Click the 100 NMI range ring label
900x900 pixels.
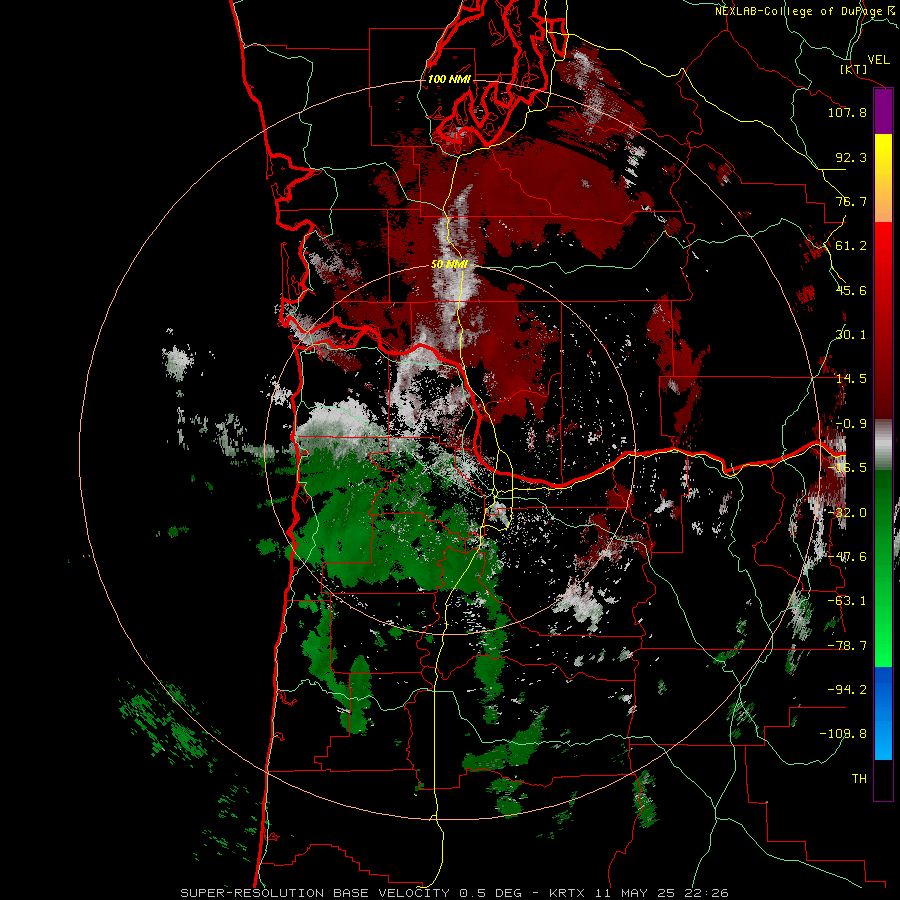(449, 79)
